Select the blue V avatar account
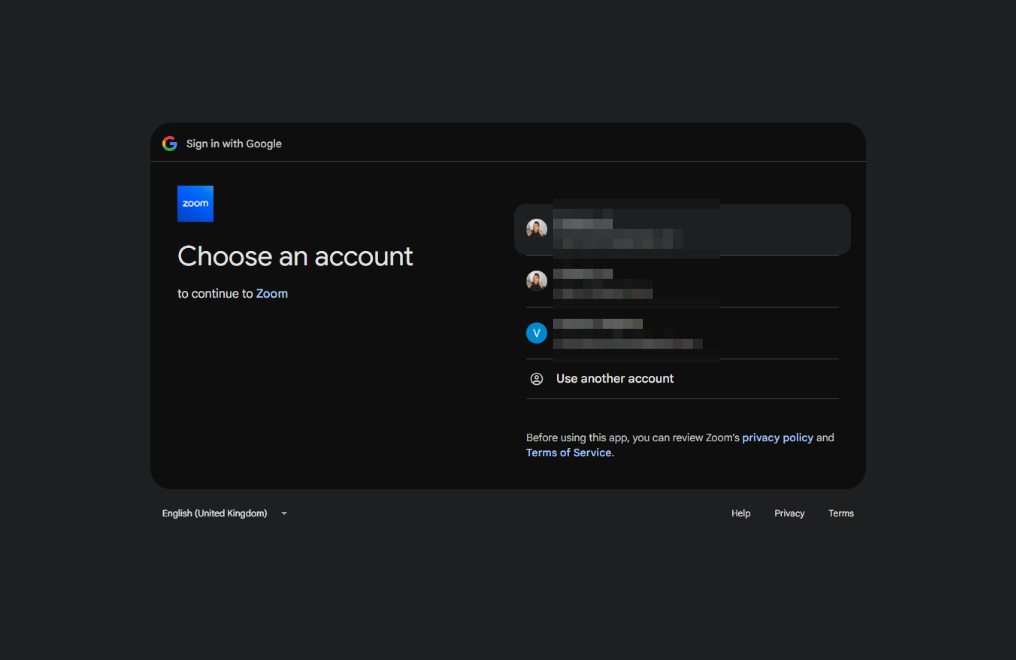Image resolution: width=1016 pixels, height=660 pixels. pos(682,333)
